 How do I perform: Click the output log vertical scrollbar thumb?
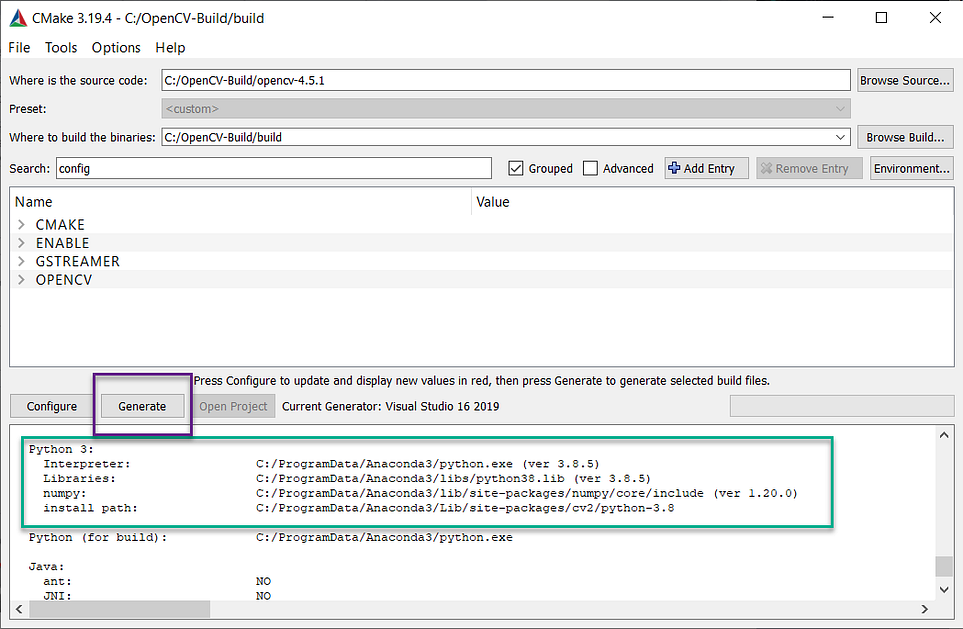944,566
